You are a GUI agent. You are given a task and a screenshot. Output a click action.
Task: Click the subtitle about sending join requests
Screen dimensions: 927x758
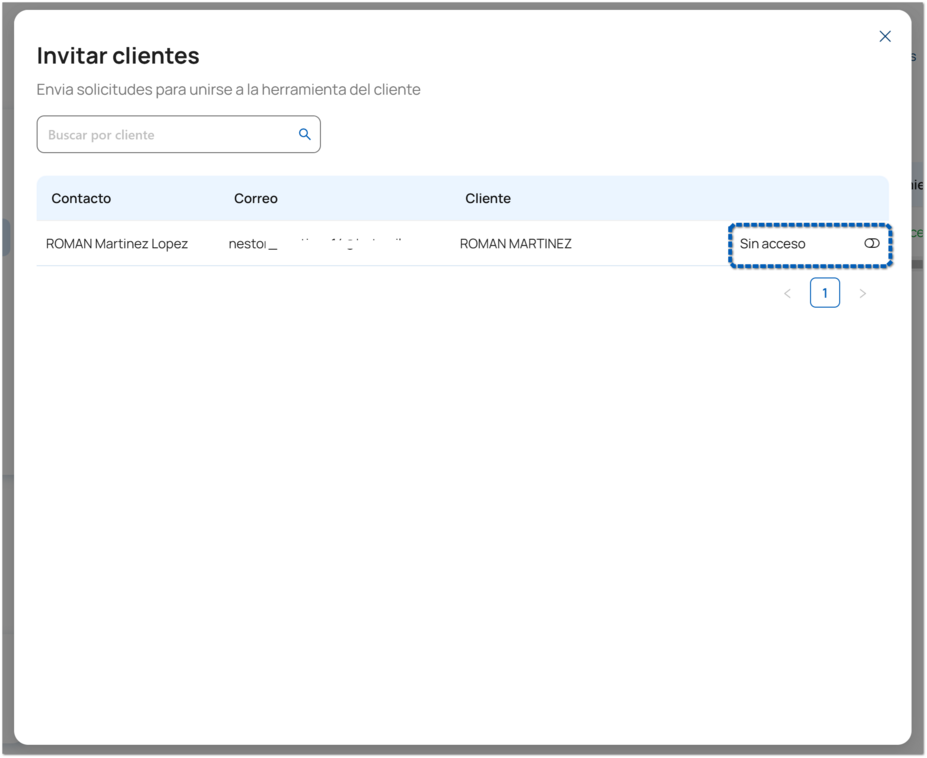[x=228, y=90]
